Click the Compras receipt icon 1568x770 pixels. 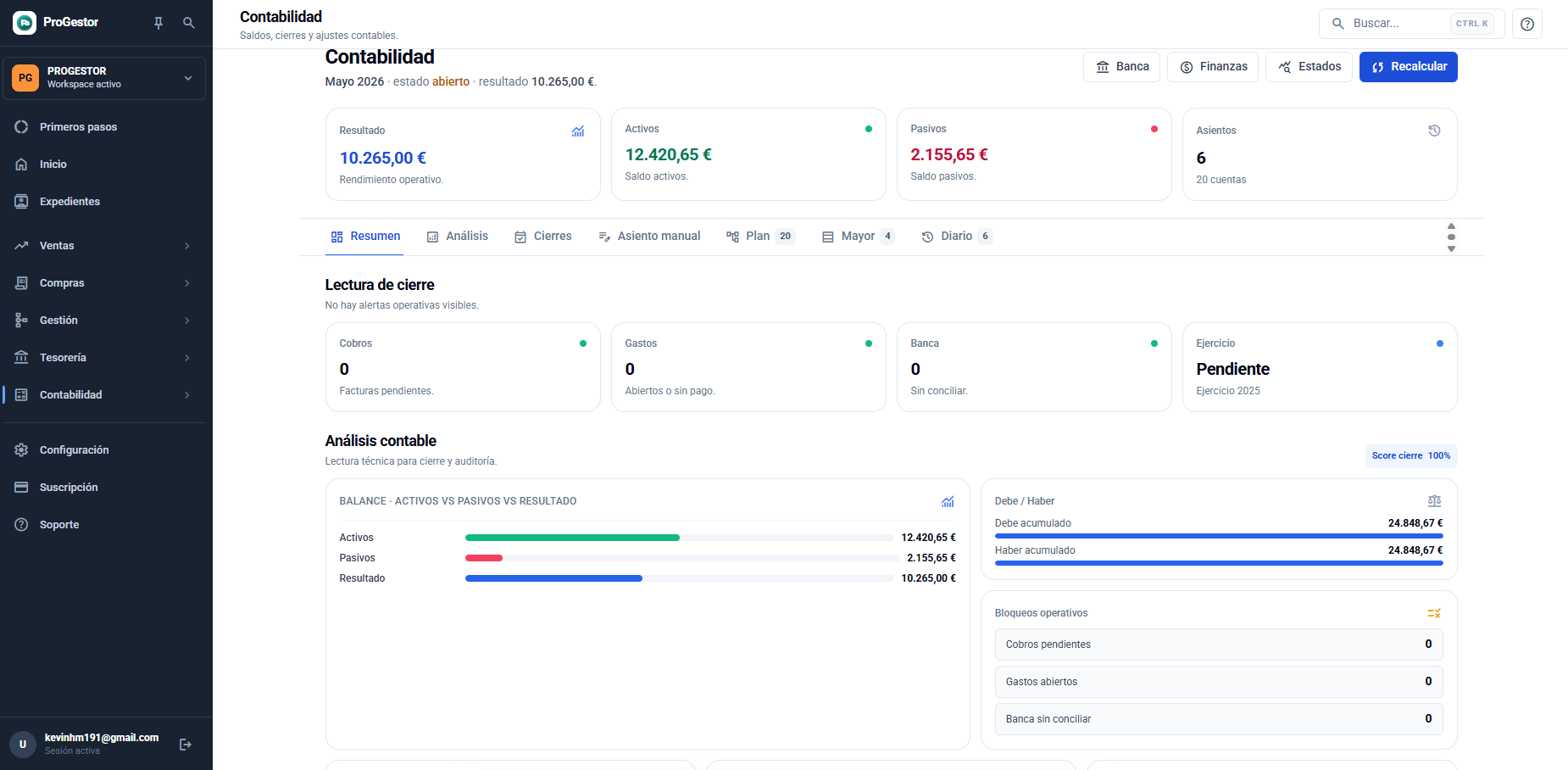21,283
